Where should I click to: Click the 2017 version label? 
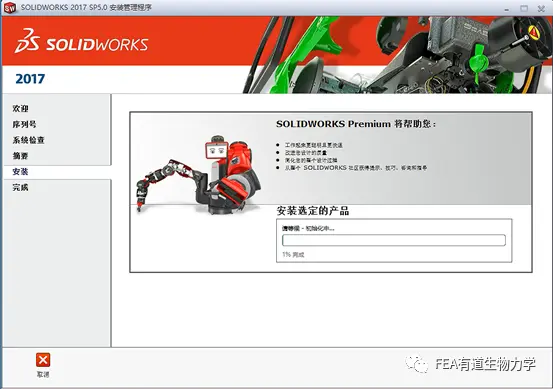point(30,79)
